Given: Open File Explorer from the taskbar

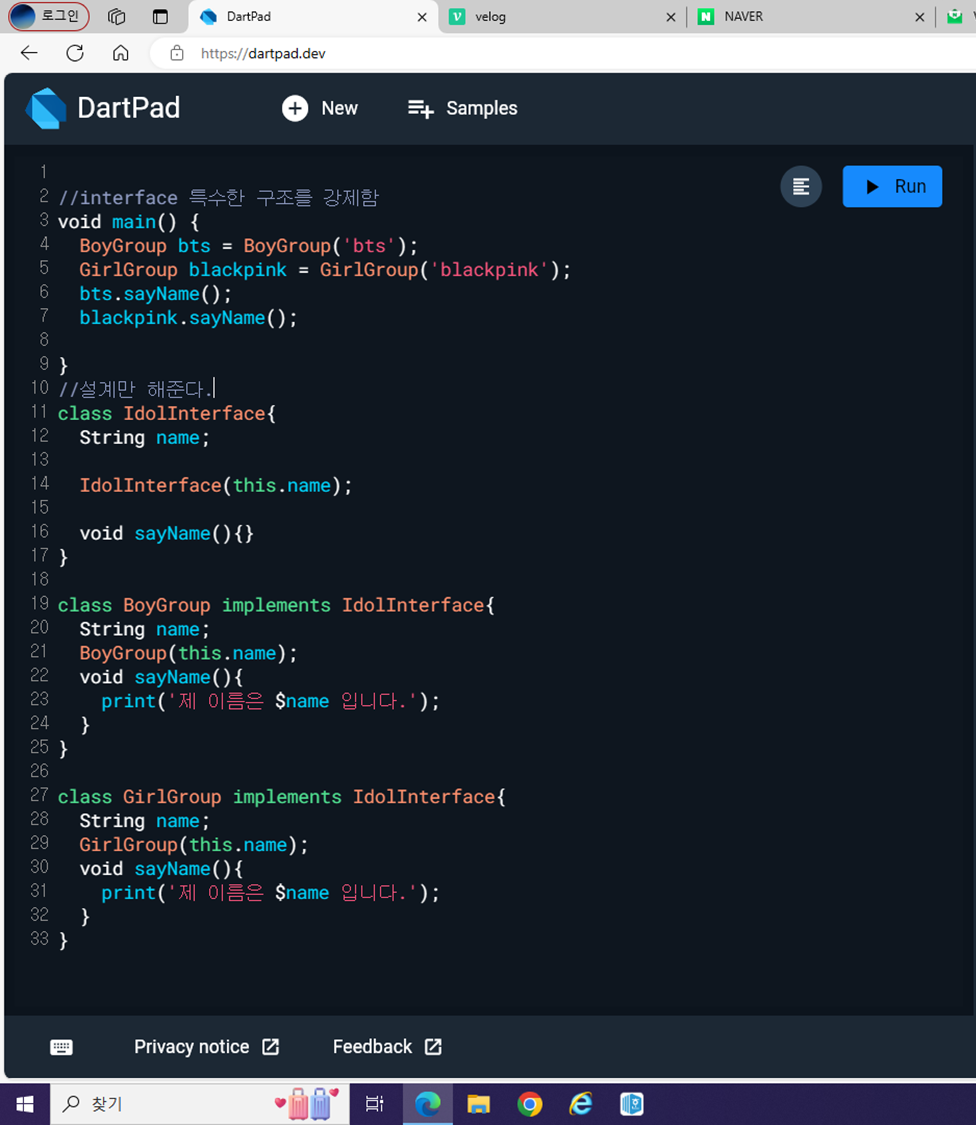Looking at the screenshot, I should click(x=479, y=1104).
